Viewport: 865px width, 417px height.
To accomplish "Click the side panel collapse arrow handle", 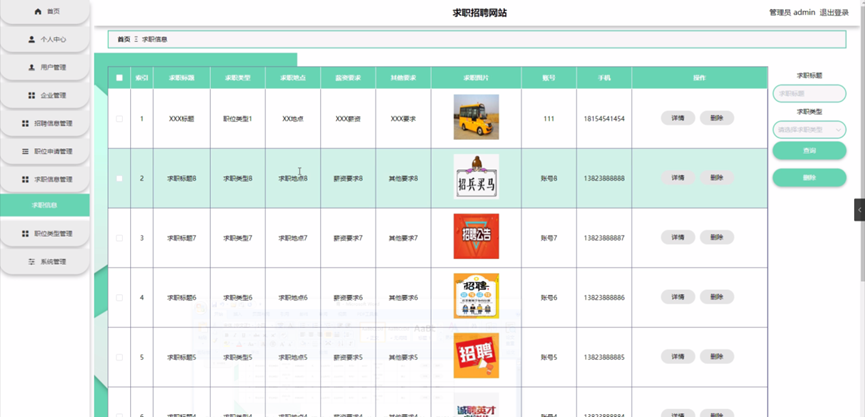I will pyautogui.click(x=859, y=210).
